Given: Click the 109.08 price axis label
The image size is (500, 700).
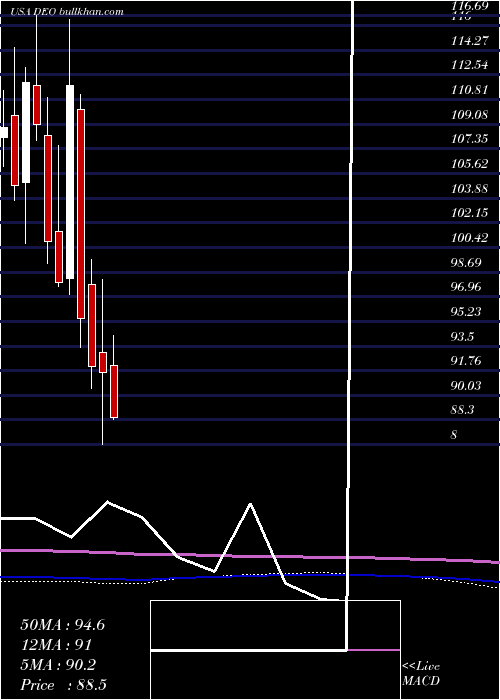Looking at the screenshot, I should pos(469,115).
